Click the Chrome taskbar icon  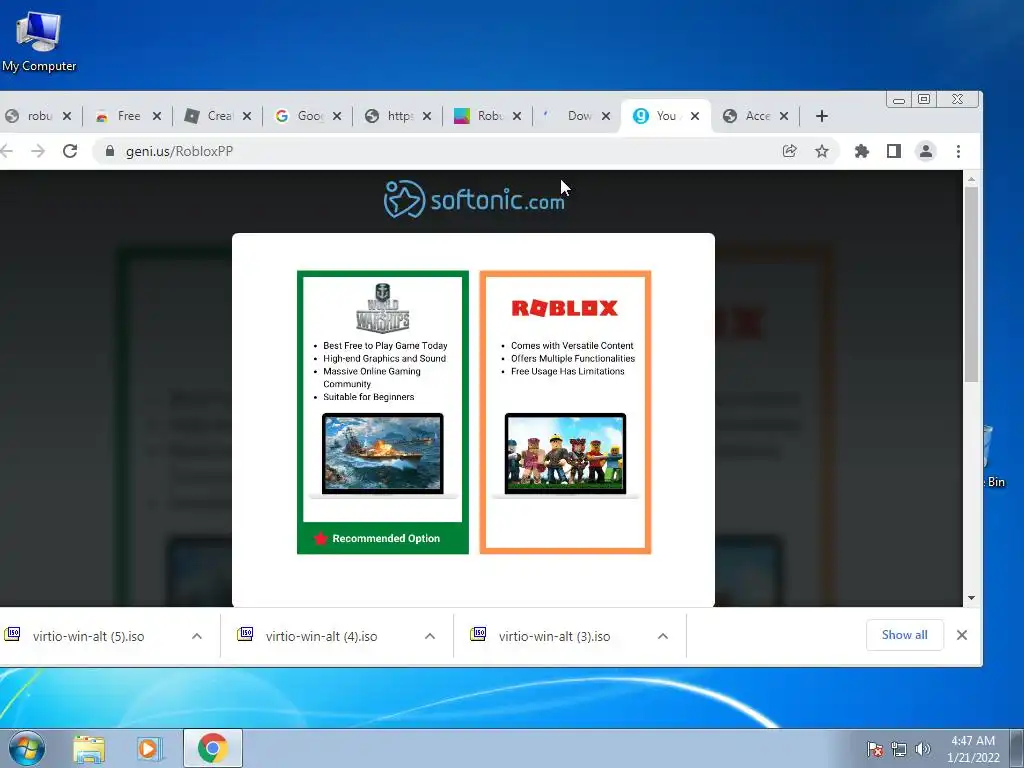(212, 748)
